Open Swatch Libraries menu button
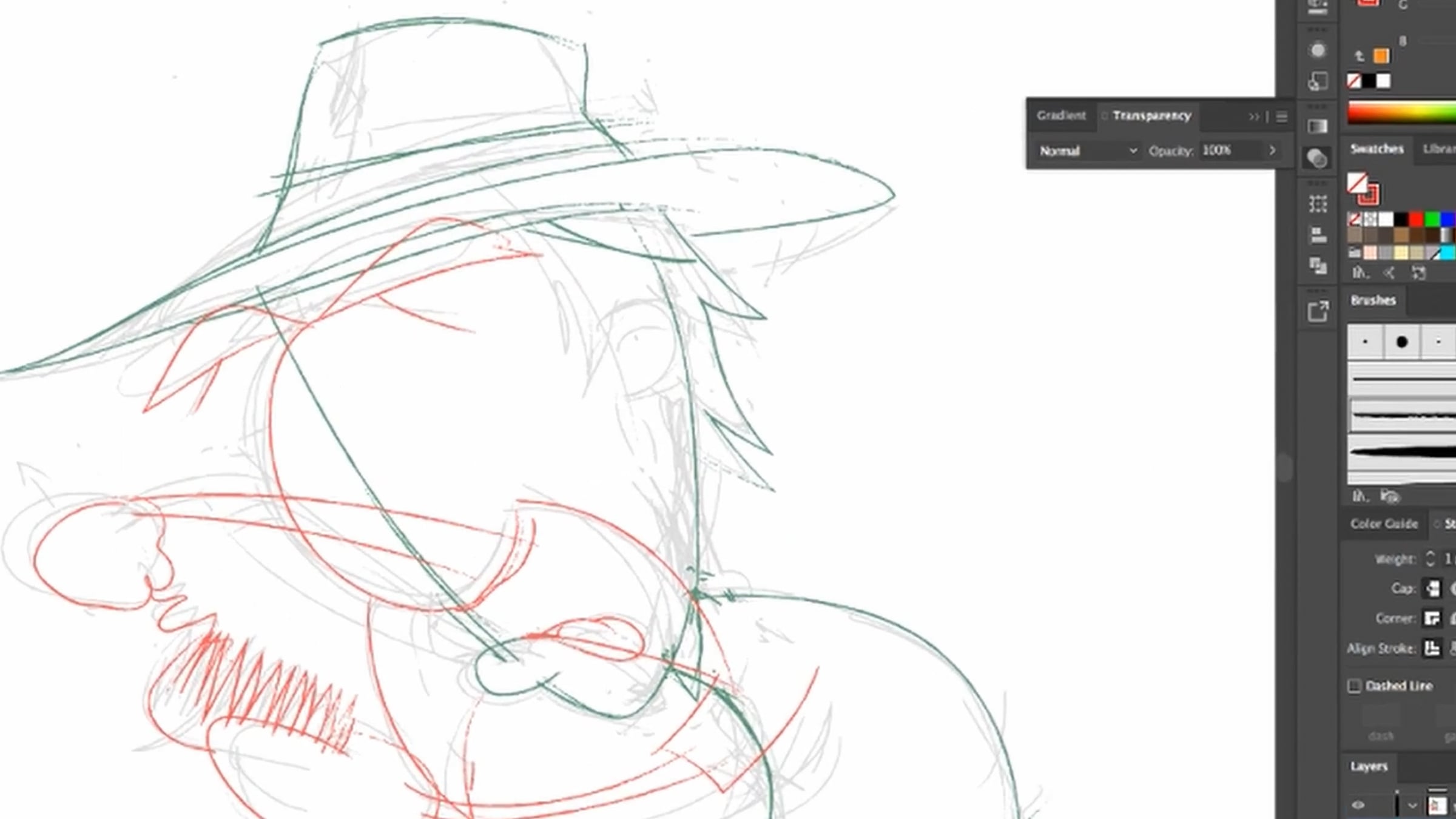 1360,273
